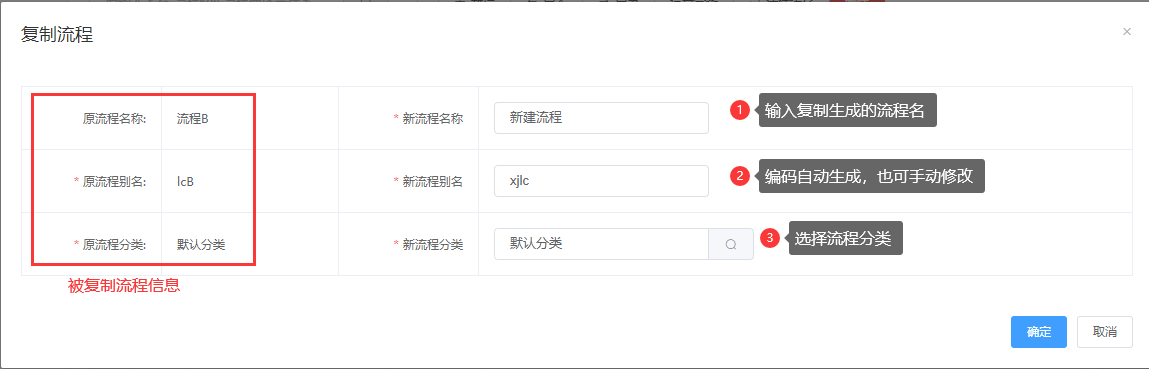Click red step marker number 2

(x=739, y=176)
